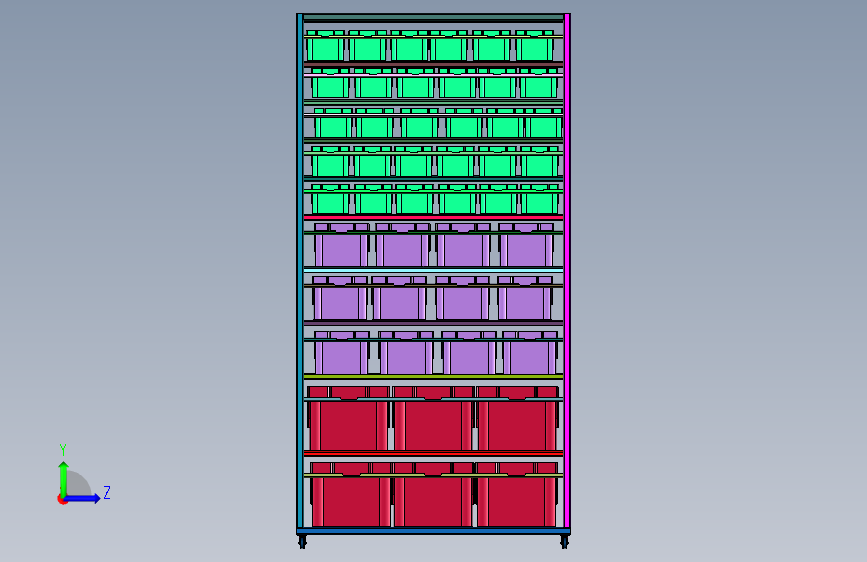Click the Z label on the triad
Image resolution: width=867 pixels, height=562 pixels.
(107, 492)
